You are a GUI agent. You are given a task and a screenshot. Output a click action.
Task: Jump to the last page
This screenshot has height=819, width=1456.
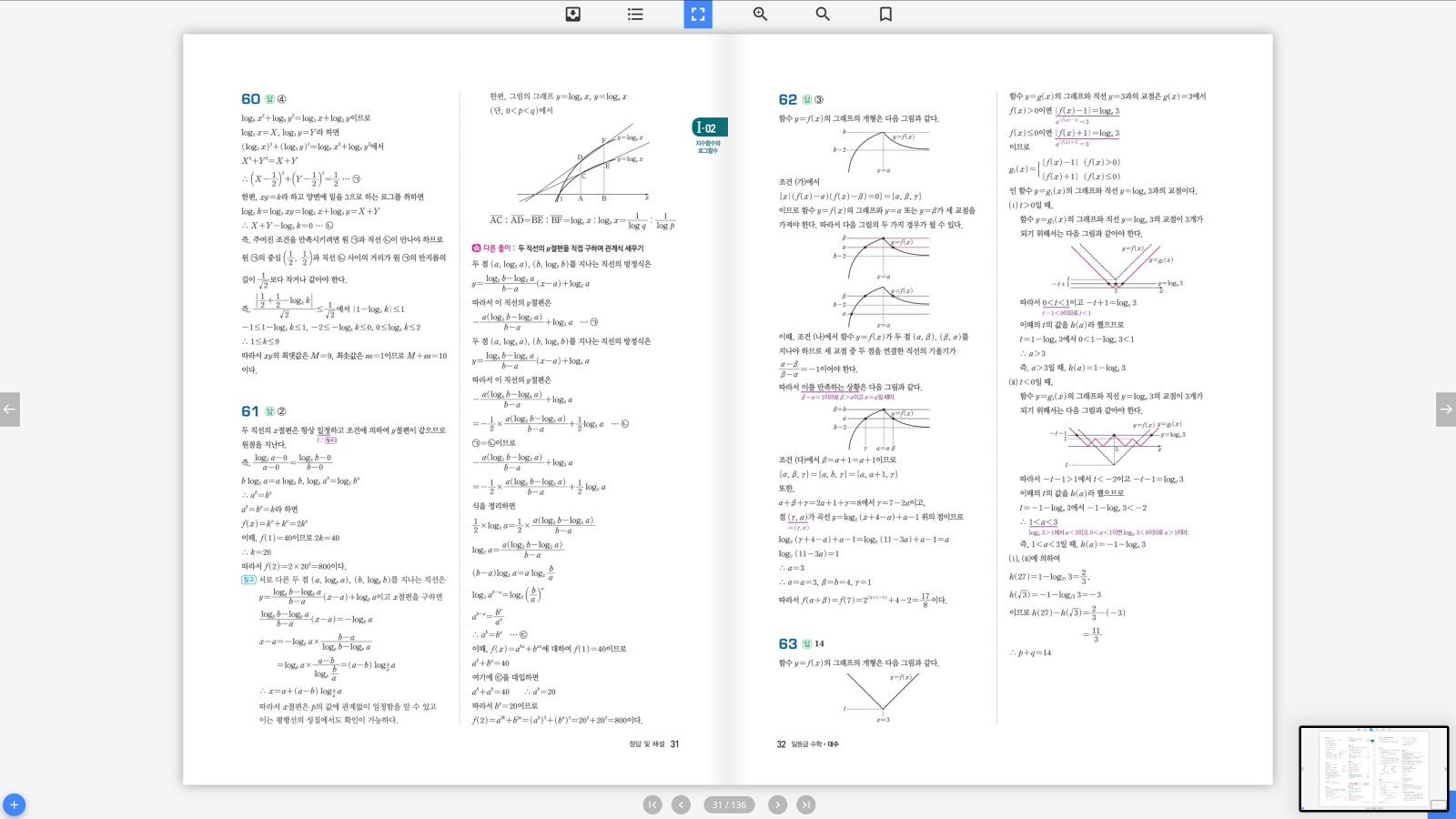[806, 804]
